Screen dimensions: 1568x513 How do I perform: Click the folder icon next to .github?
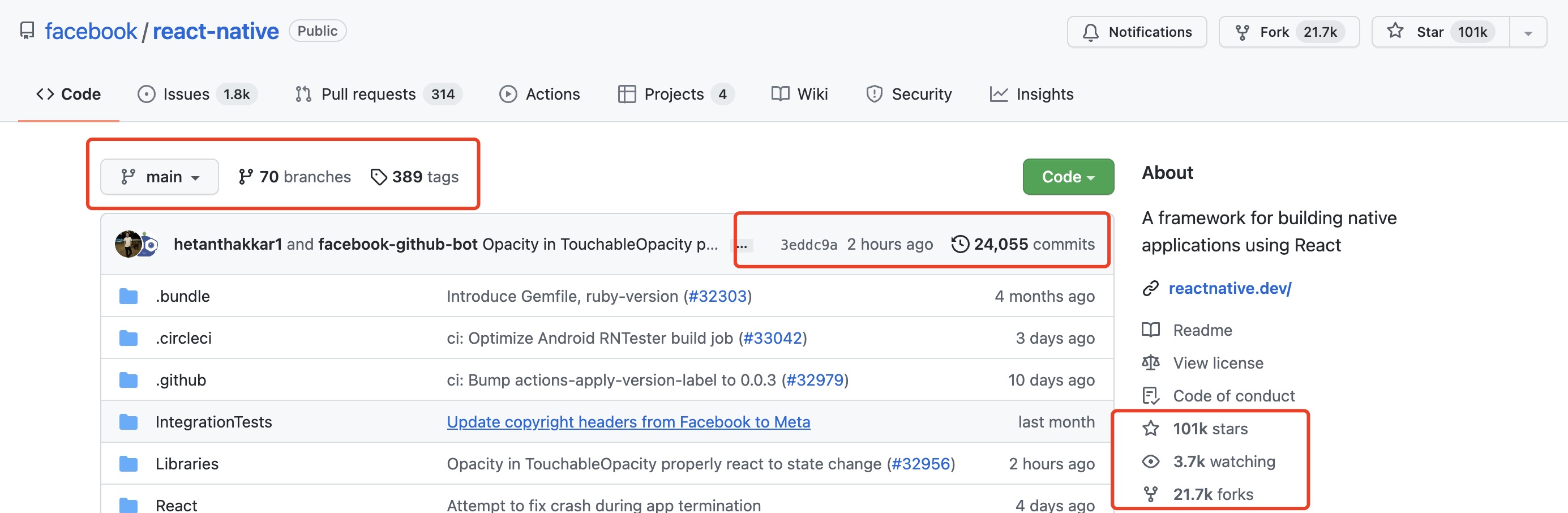tap(128, 380)
